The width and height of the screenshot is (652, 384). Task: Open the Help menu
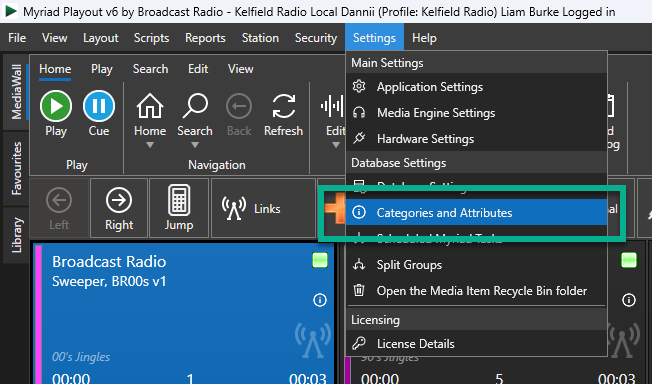[x=424, y=38]
